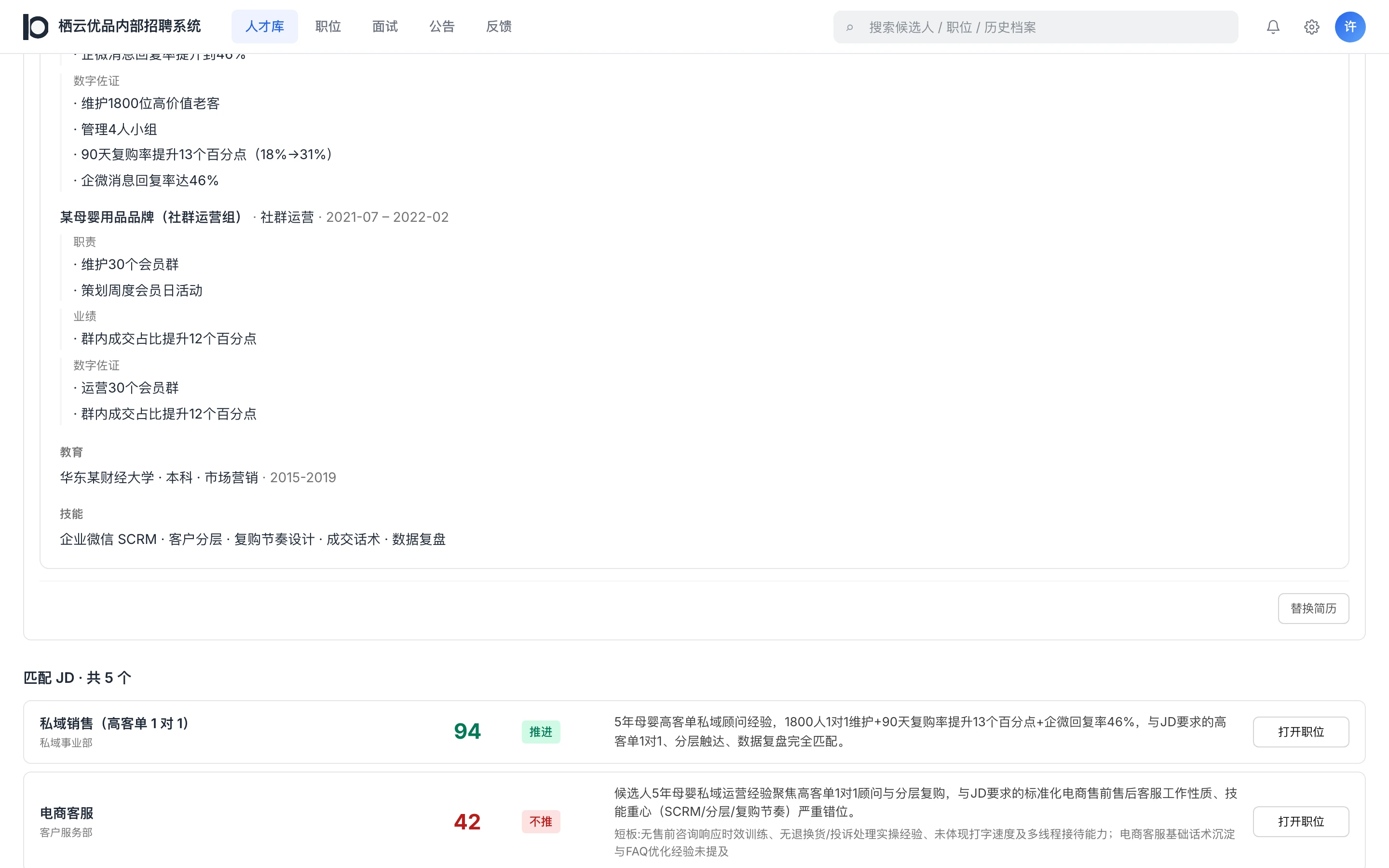The height and width of the screenshot is (868, 1389).
Task: Click the search magnifier icon
Action: tap(850, 27)
